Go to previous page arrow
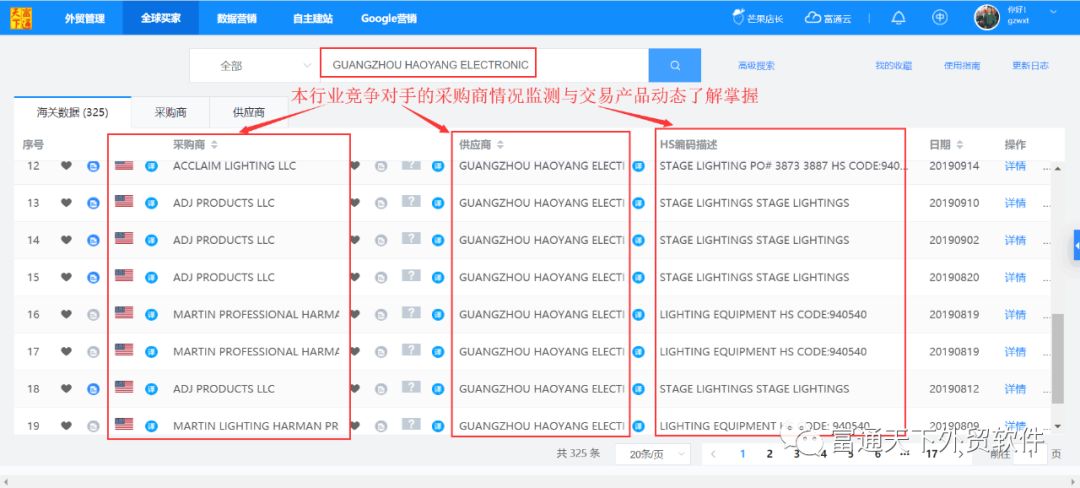1080x488 pixels. [714, 454]
